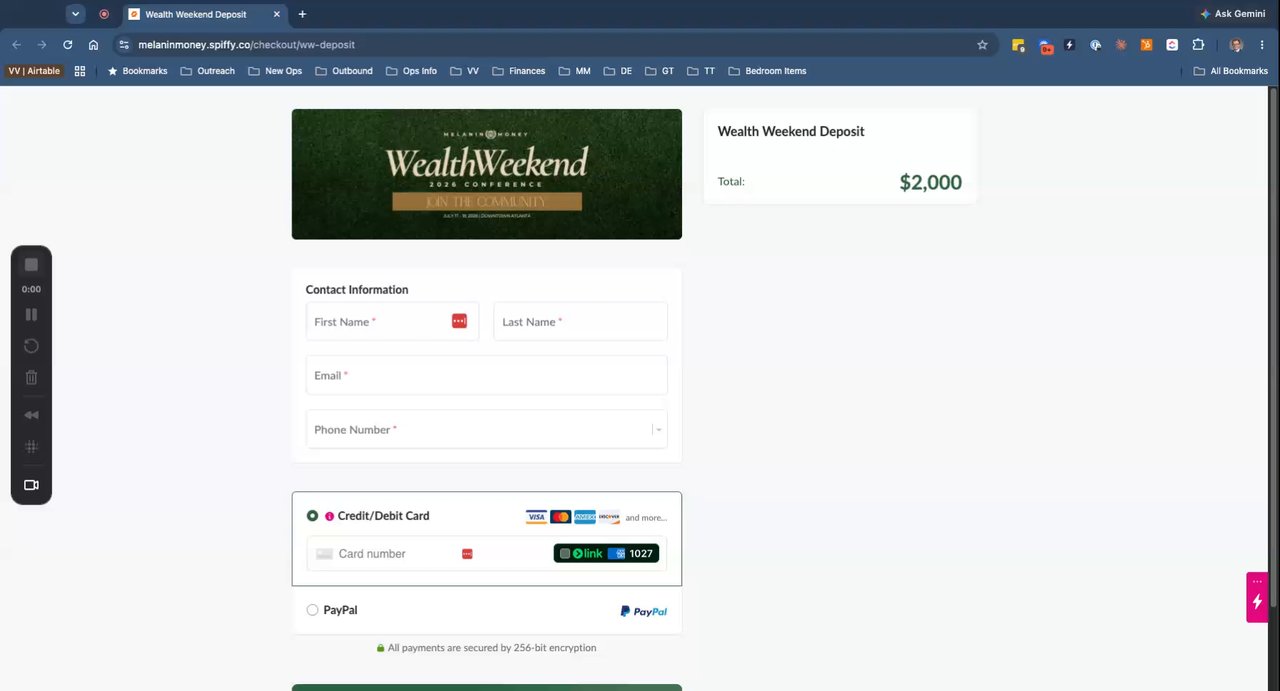
Task: Click the grid effects icon in recorder
Action: tap(31, 447)
